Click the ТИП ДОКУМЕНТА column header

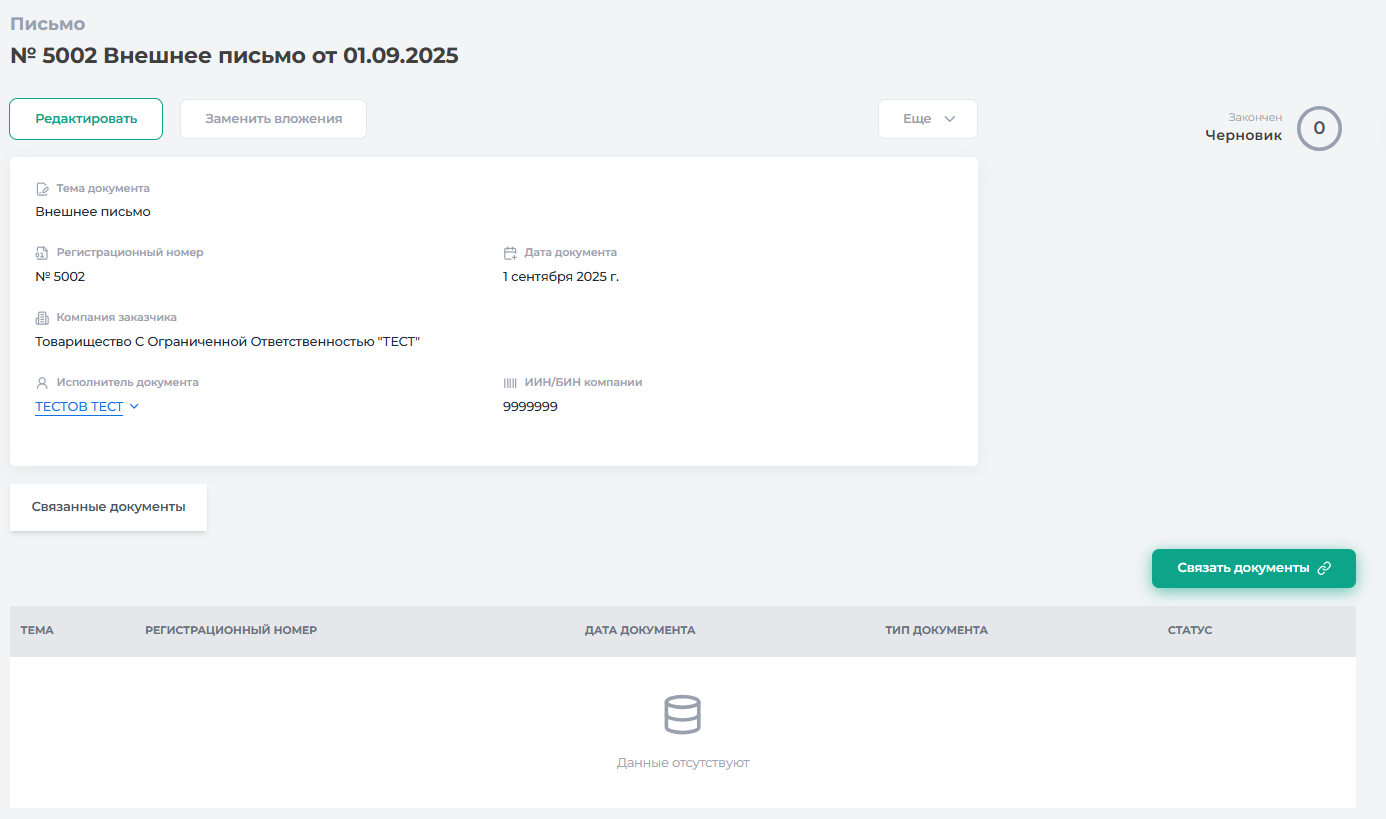[936, 630]
